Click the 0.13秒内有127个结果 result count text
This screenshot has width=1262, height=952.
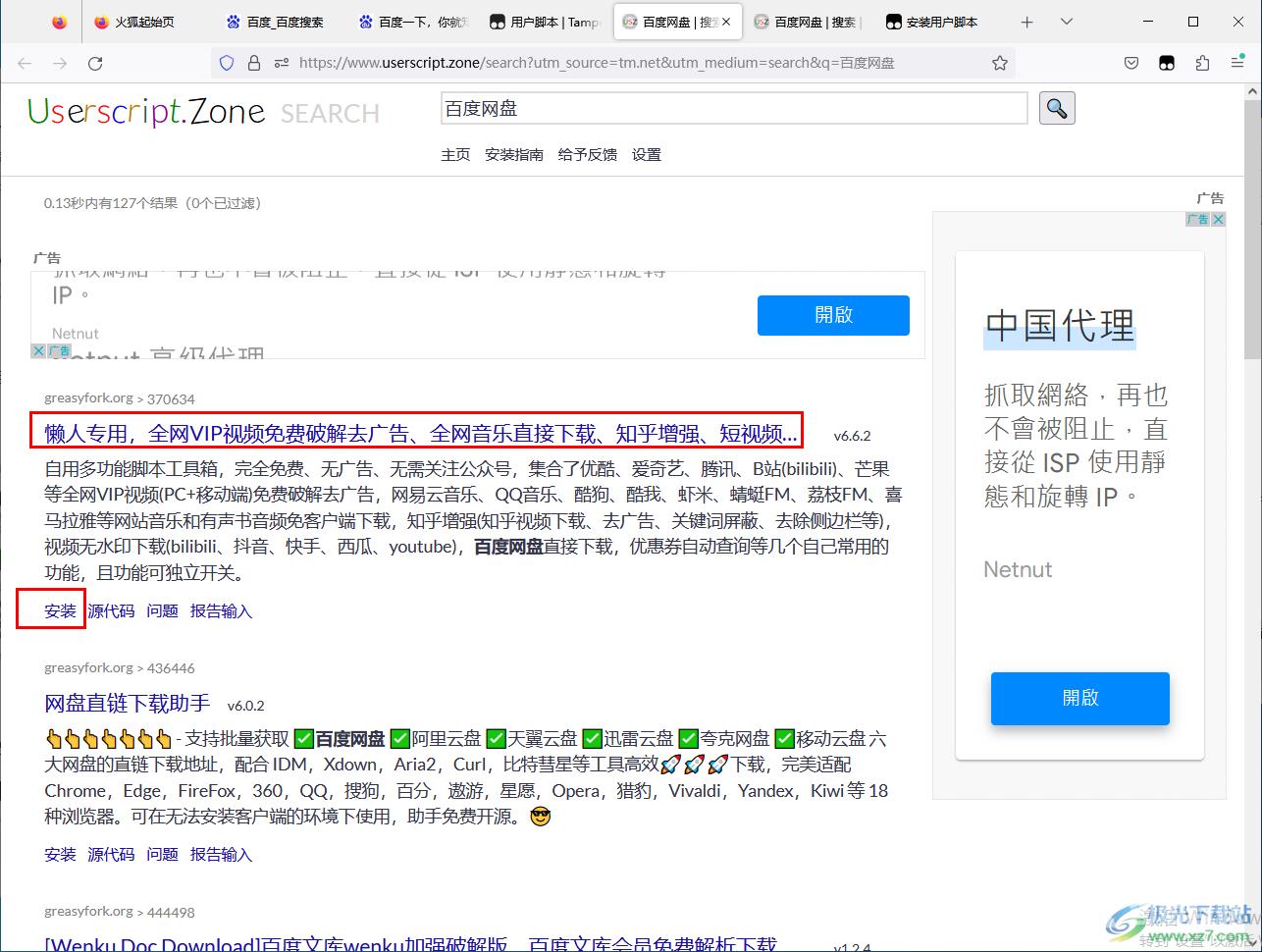click(x=152, y=203)
